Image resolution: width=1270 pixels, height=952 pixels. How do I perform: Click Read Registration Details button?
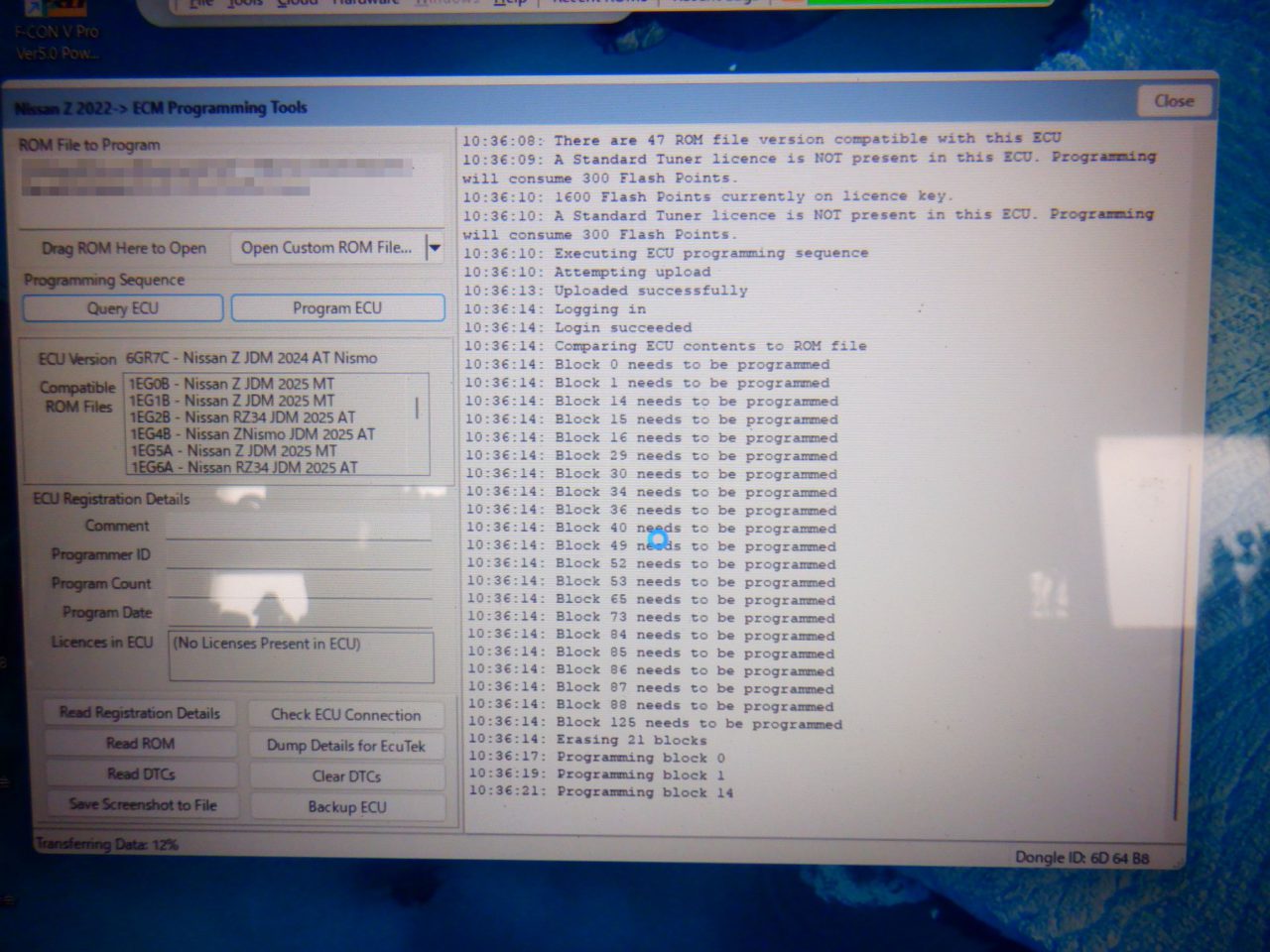(140, 713)
